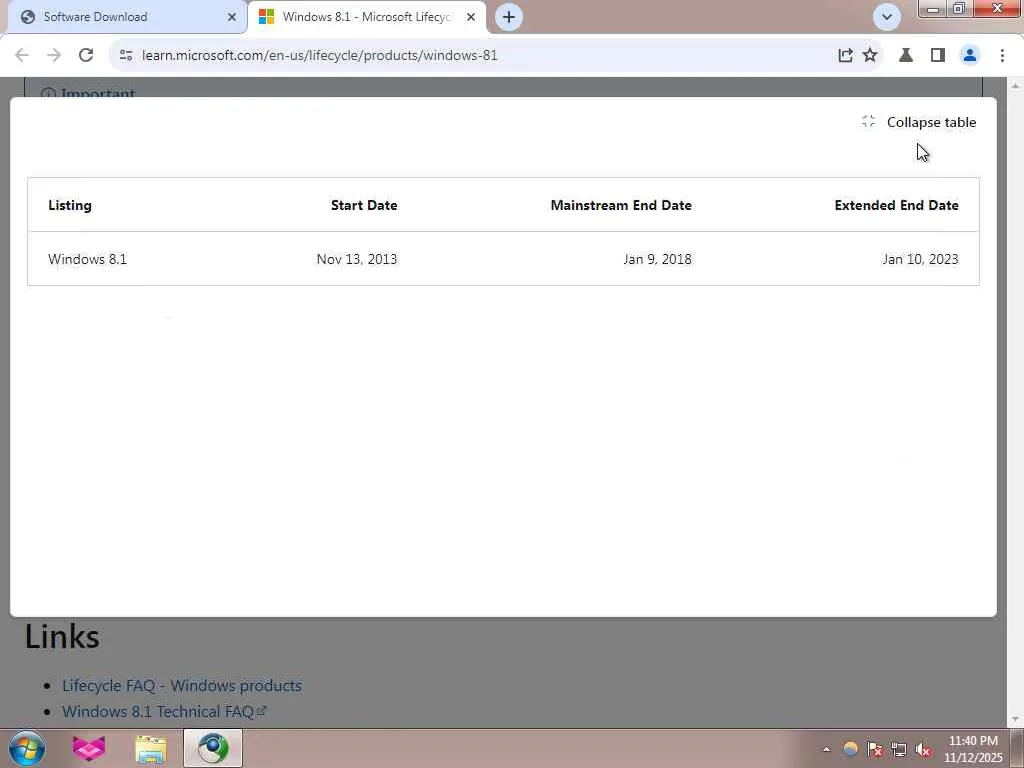Open Chrome Labs flask icon
Viewport: 1024px width, 768px height.
click(906, 56)
